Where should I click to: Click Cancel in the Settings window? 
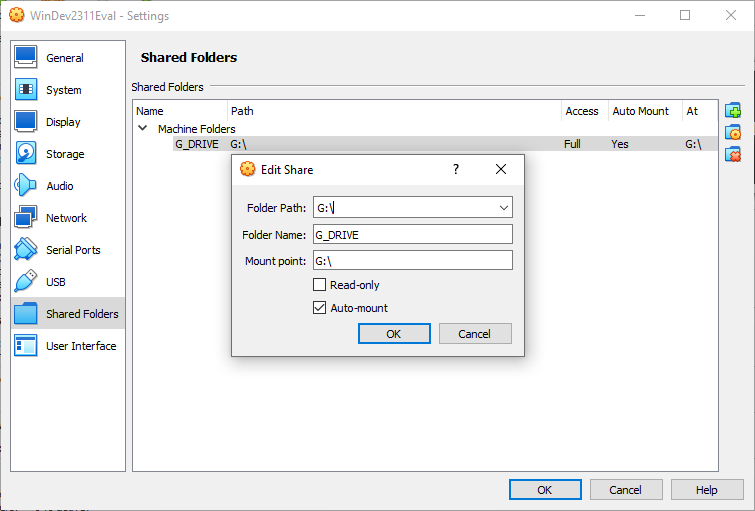click(x=626, y=490)
